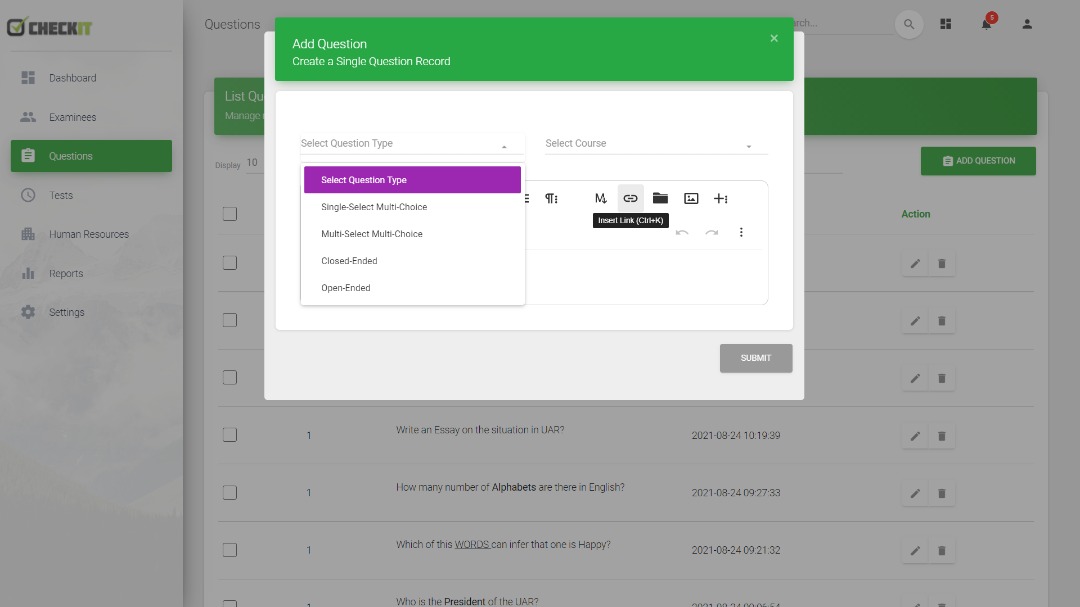The image size is (1080, 607).
Task: Open the file manager folder icon
Action: click(x=661, y=198)
